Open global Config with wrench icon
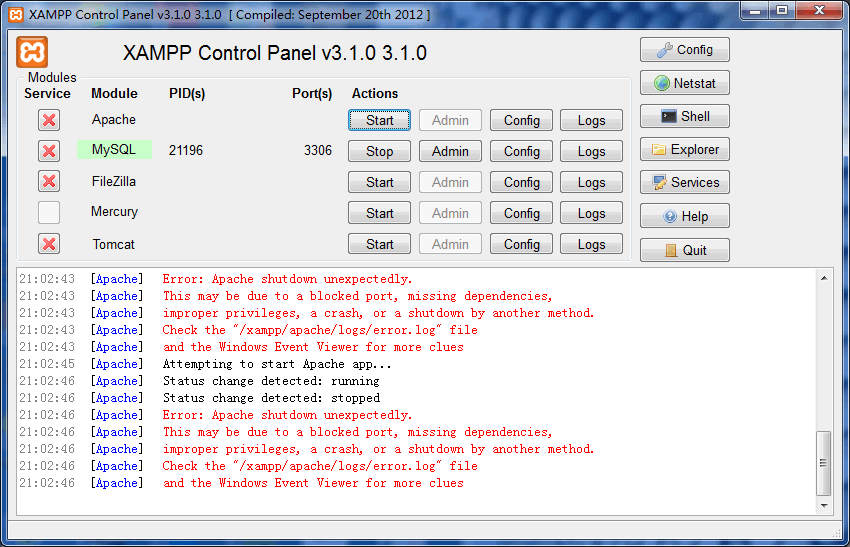 click(x=685, y=49)
